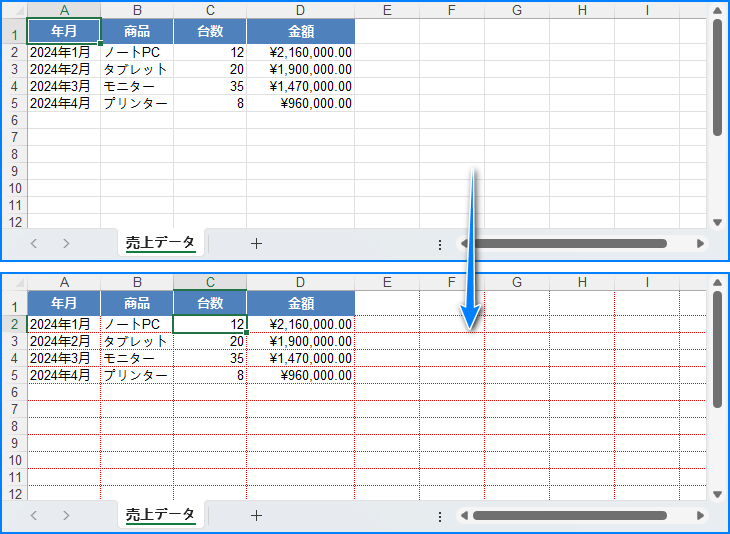Image resolution: width=730 pixels, height=534 pixels.
Task: Click scroll right arrow in bottom window
Action: [700, 515]
